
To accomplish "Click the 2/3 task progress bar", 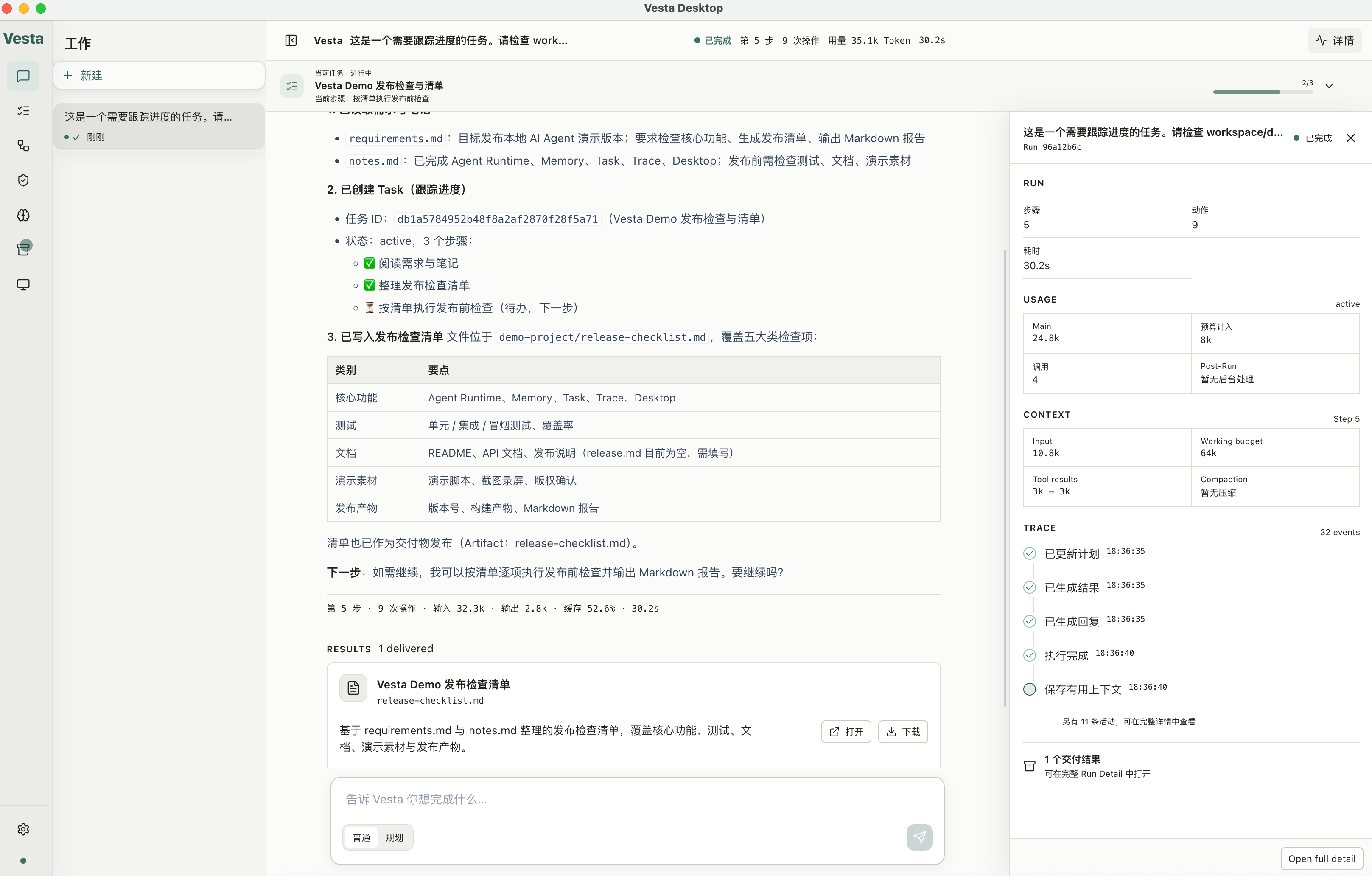I will [x=1263, y=92].
